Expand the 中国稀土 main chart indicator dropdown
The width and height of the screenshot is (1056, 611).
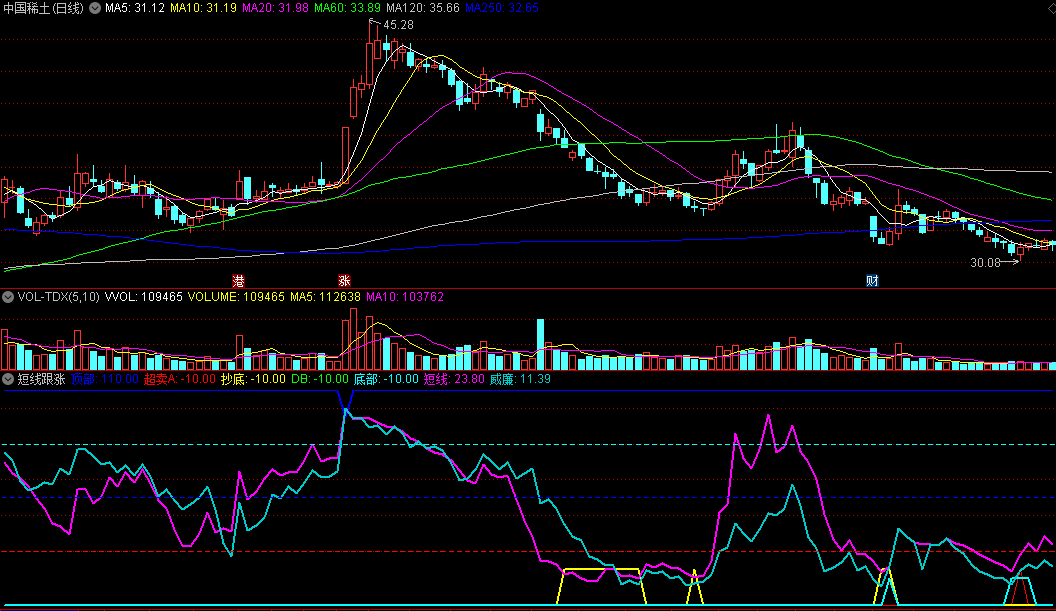95,8
